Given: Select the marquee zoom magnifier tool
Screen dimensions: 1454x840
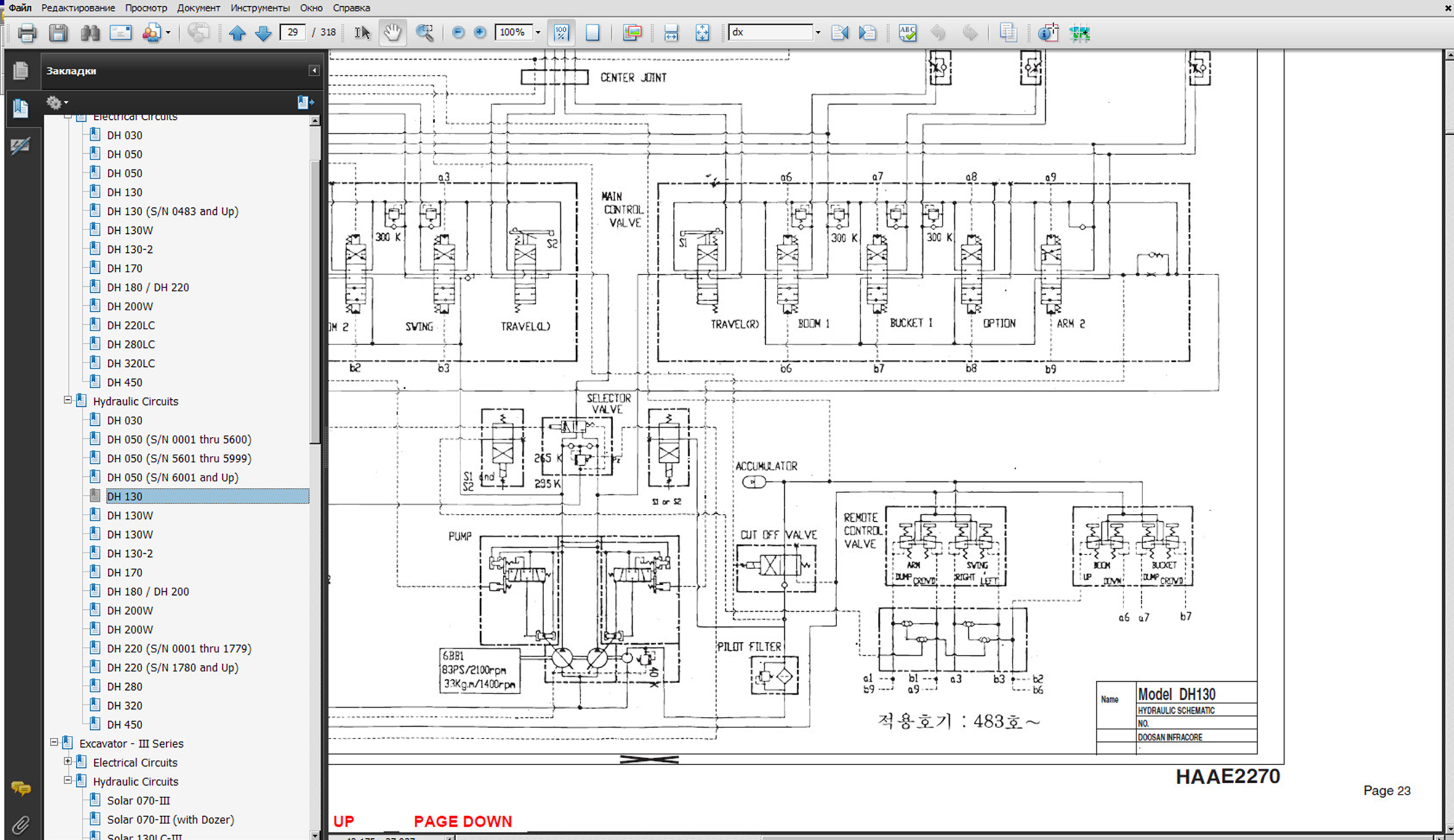Looking at the screenshot, I should coord(425,33).
